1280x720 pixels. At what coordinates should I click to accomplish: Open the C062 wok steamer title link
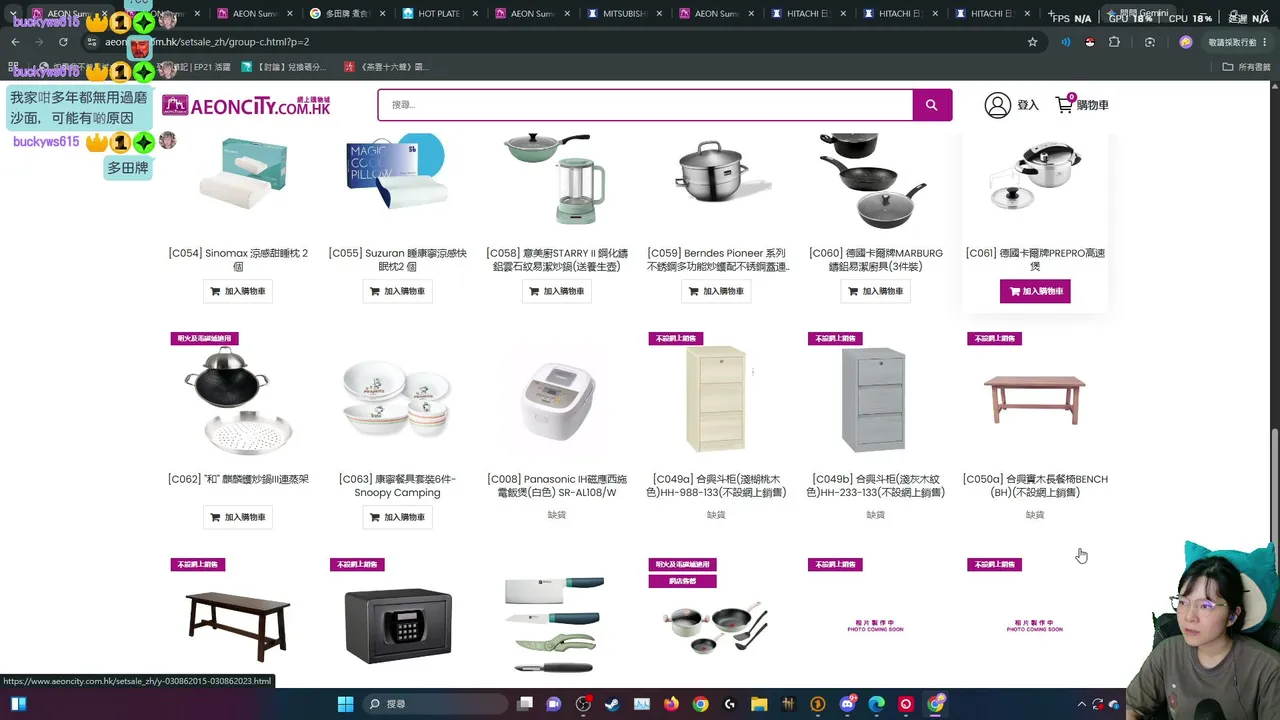click(x=238, y=479)
